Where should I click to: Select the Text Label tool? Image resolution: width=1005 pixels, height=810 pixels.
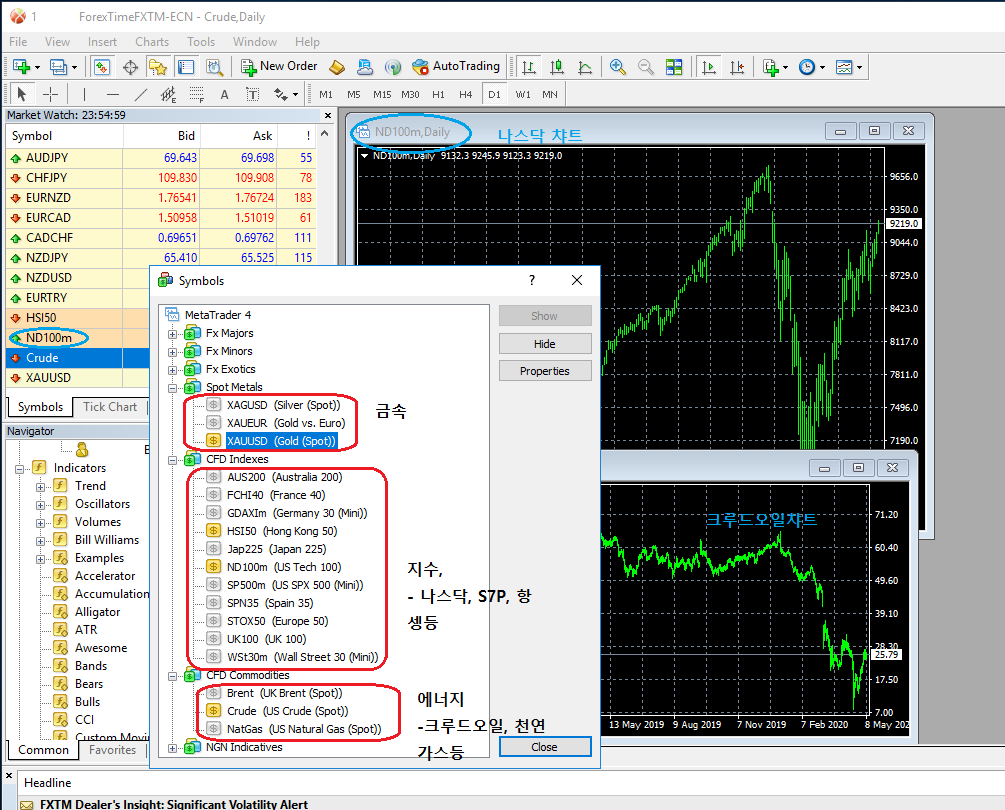[253, 94]
